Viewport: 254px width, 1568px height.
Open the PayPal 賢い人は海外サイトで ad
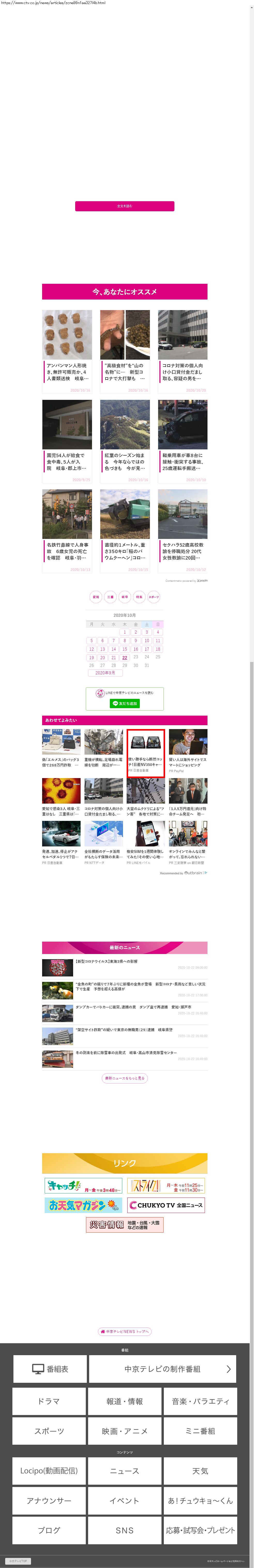188,752
